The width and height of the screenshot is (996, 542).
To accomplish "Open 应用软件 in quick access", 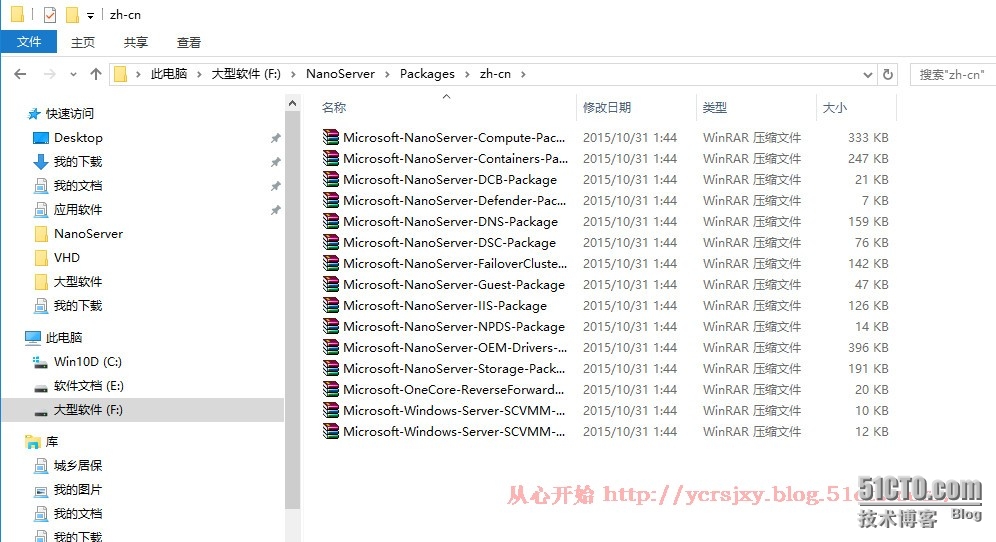I will point(77,210).
